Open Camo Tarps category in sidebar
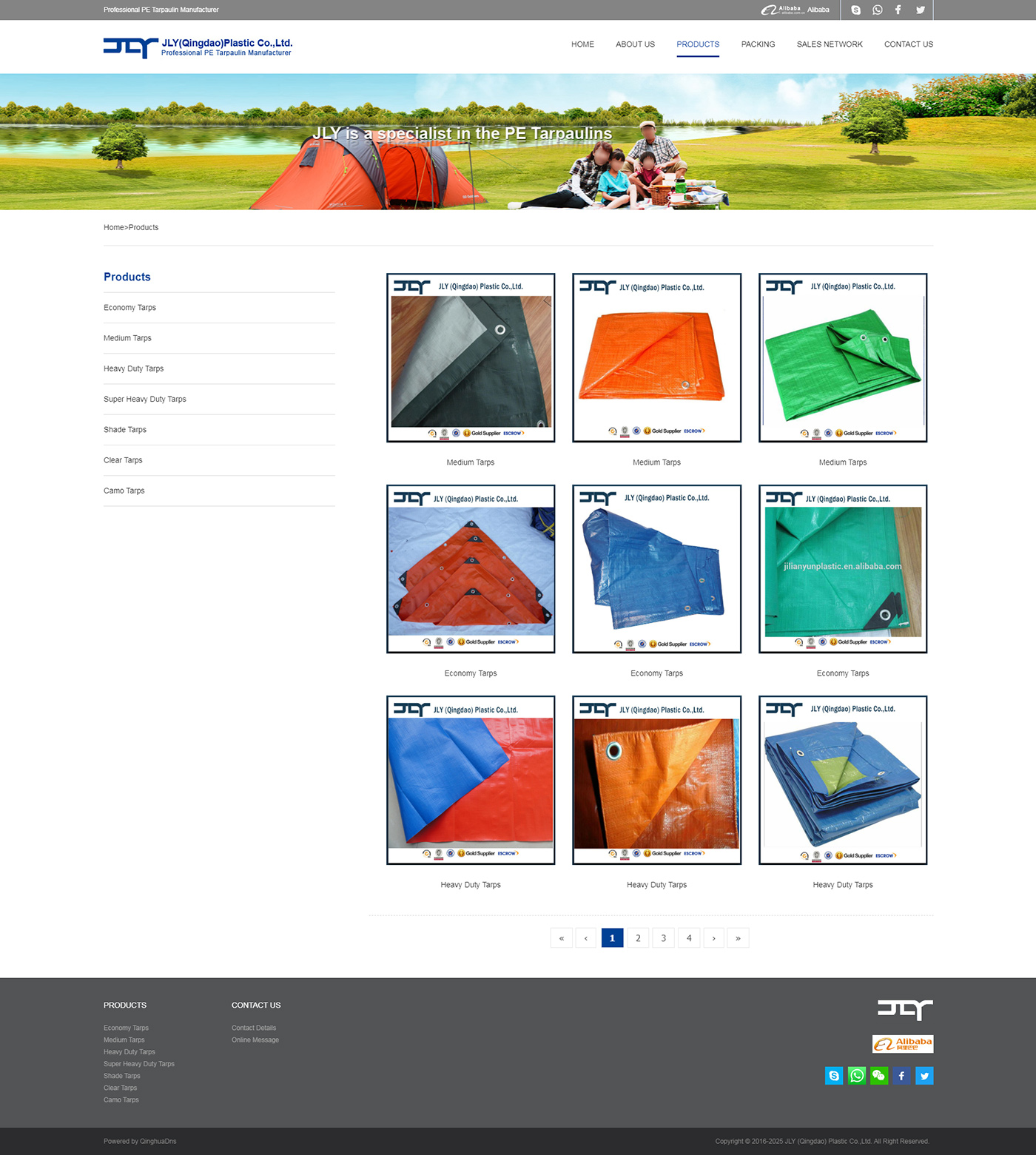The width and height of the screenshot is (1036, 1155). pyautogui.click(x=124, y=491)
